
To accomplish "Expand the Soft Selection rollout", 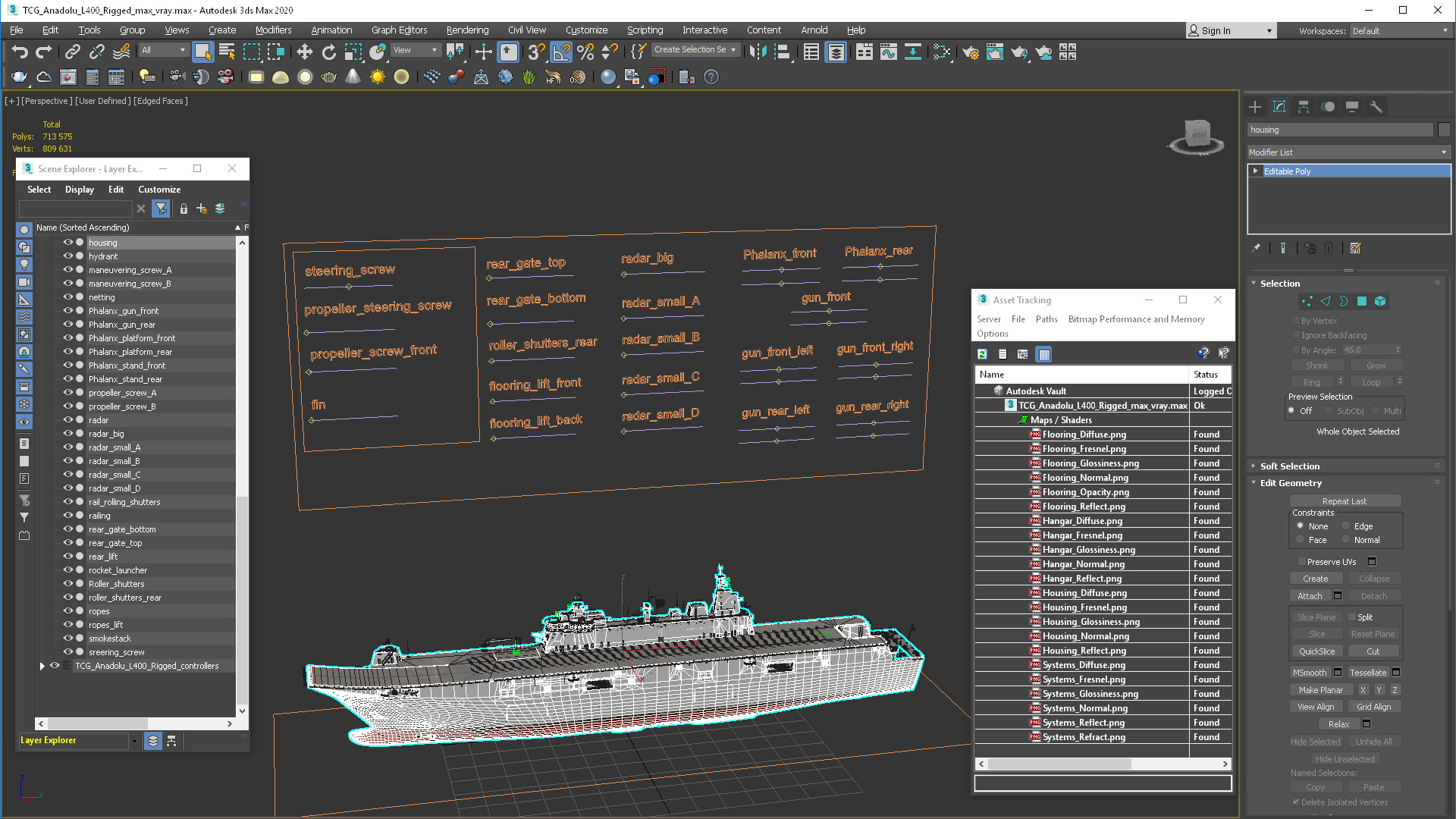I will point(1289,466).
